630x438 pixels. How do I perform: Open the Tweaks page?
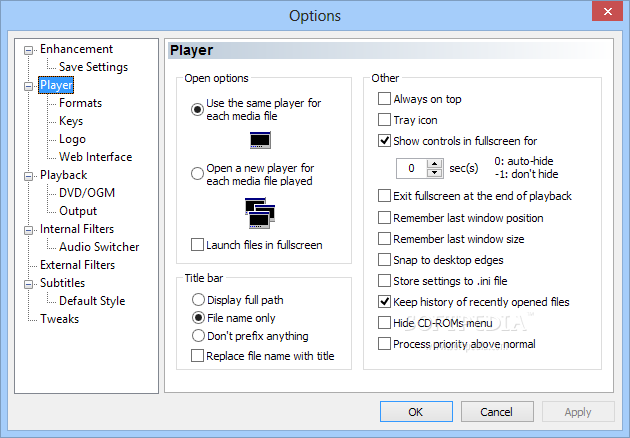coord(59,319)
